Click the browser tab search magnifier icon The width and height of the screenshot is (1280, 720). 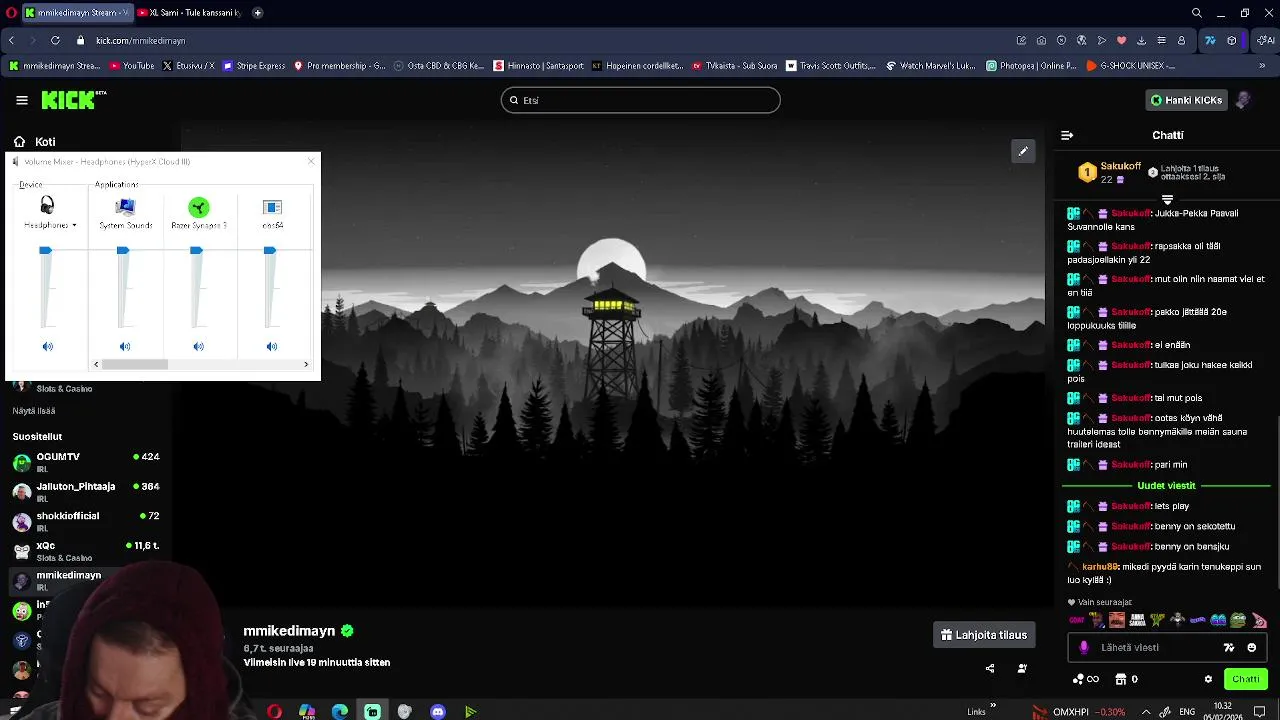click(x=1197, y=13)
